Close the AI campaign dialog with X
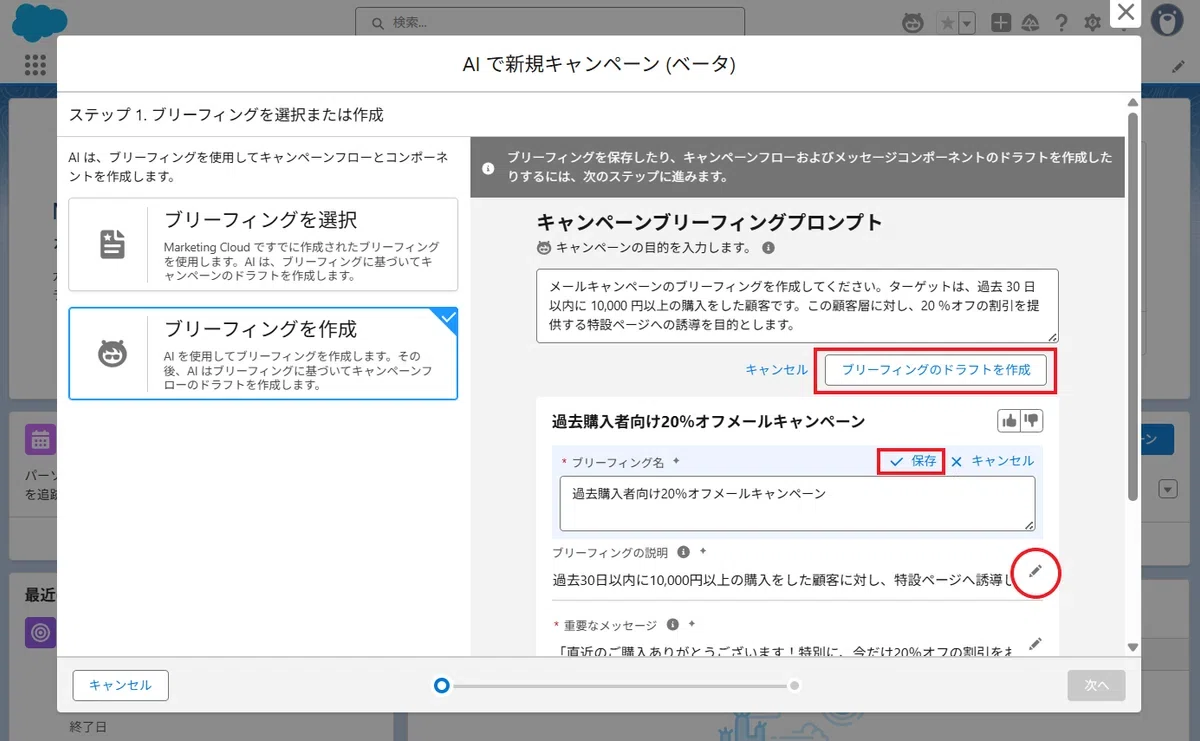The width and height of the screenshot is (1200, 741). click(1126, 13)
